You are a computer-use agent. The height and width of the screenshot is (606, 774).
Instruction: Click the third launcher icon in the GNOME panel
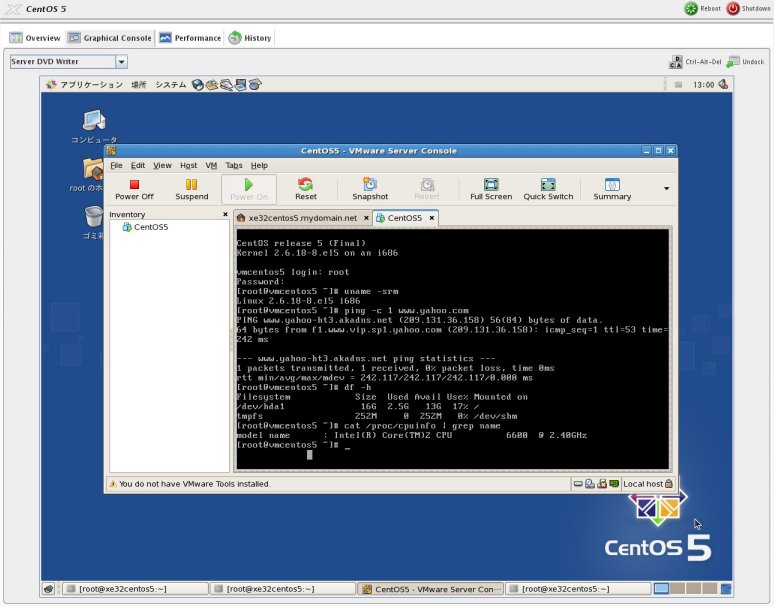227,85
